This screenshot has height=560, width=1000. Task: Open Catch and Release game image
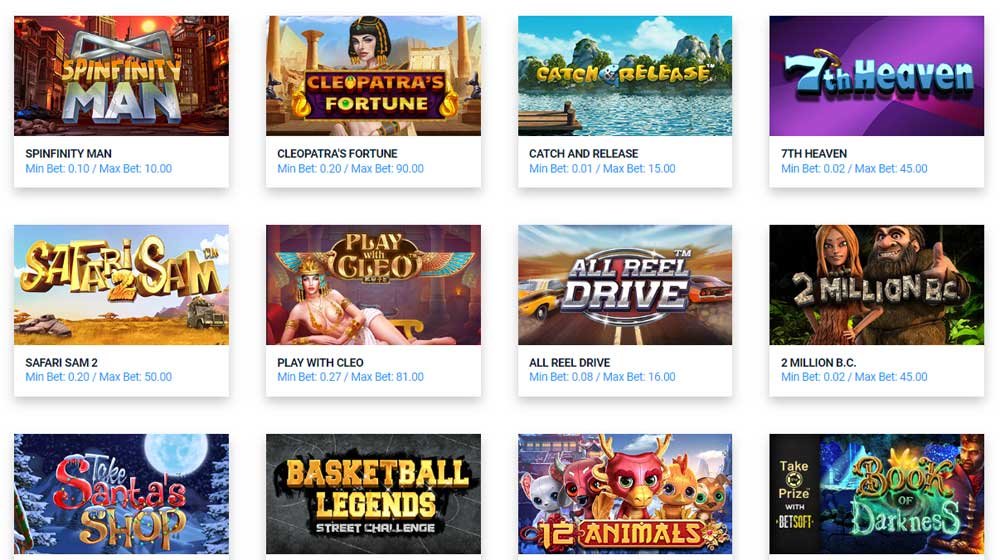pyautogui.click(x=625, y=76)
